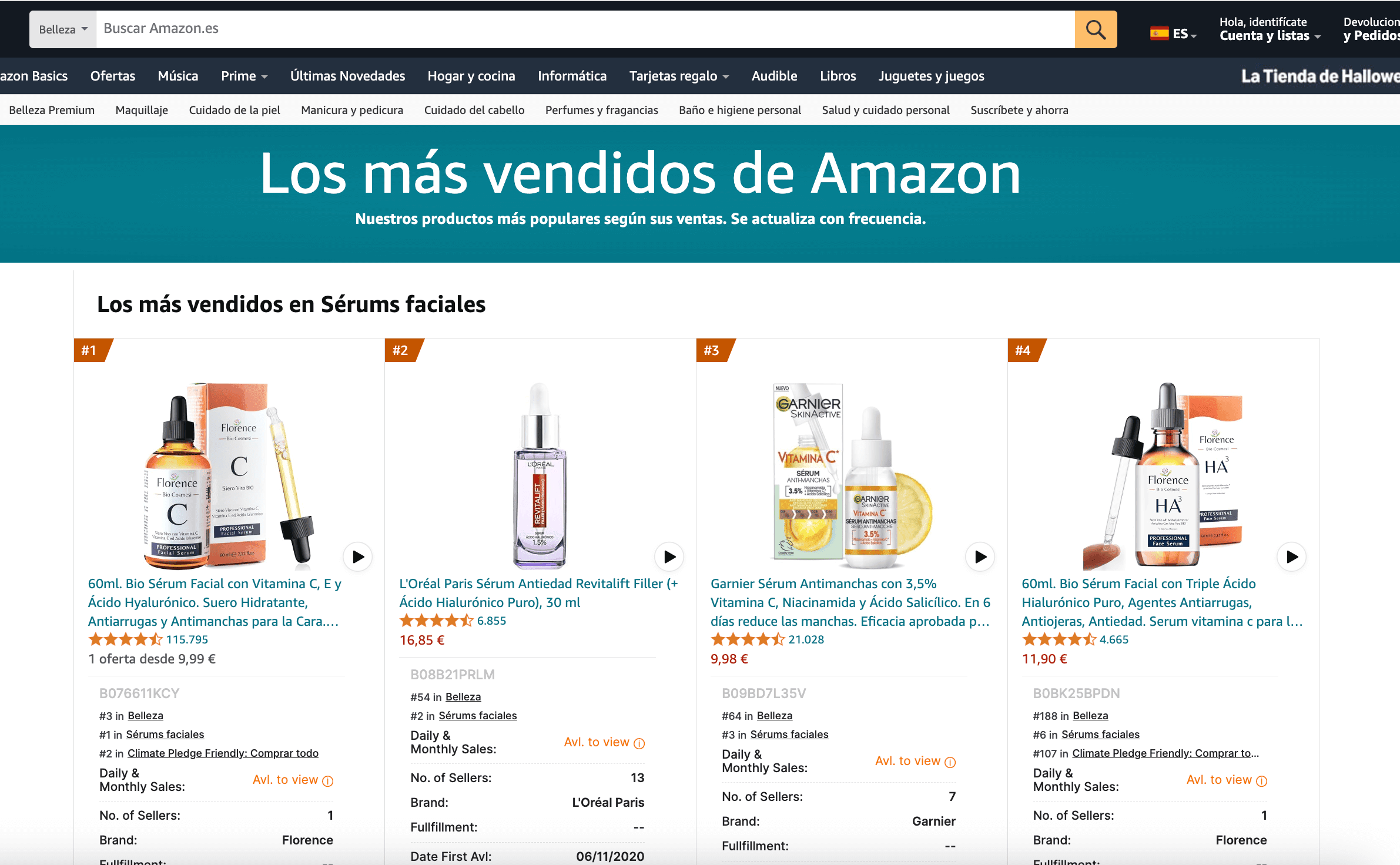Focus the Buscar Amazon.es search field
The width and height of the screenshot is (1400, 865).
585,29
